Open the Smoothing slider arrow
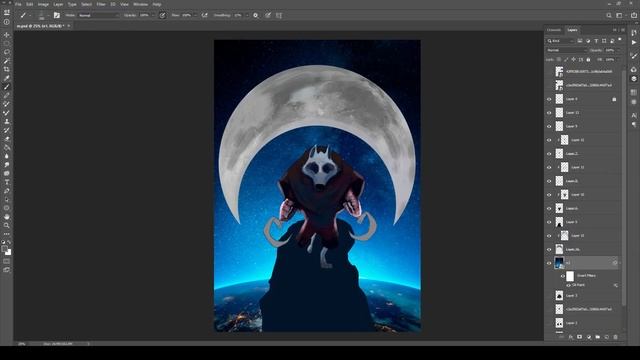This screenshot has height=360, width=640. point(247,16)
